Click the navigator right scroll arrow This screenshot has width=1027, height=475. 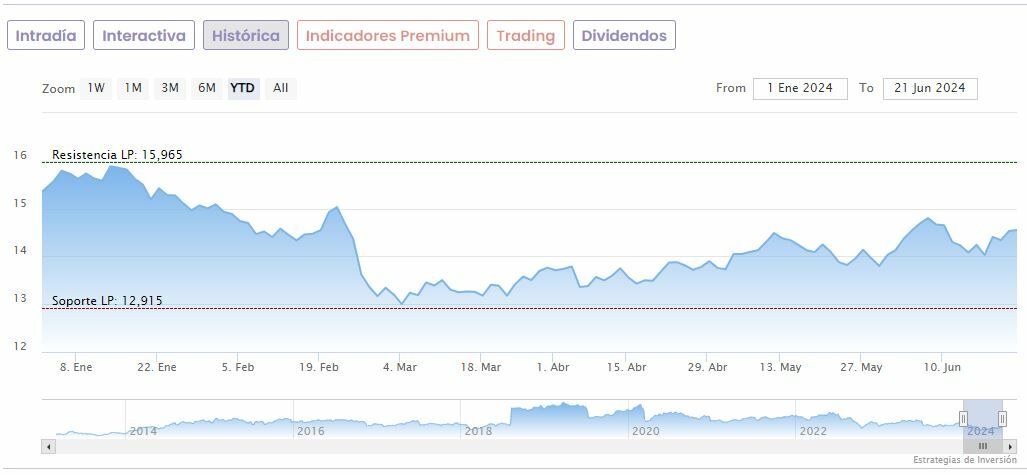(1010, 446)
